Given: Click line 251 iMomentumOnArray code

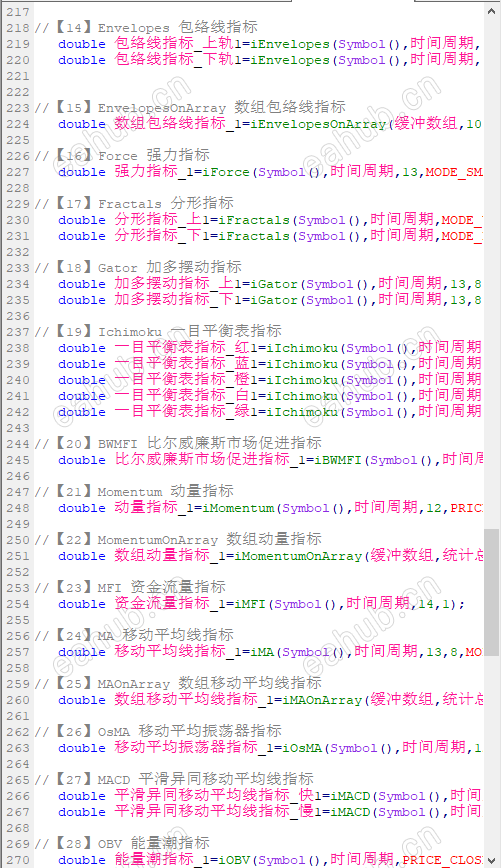Looking at the screenshot, I should (x=270, y=556).
